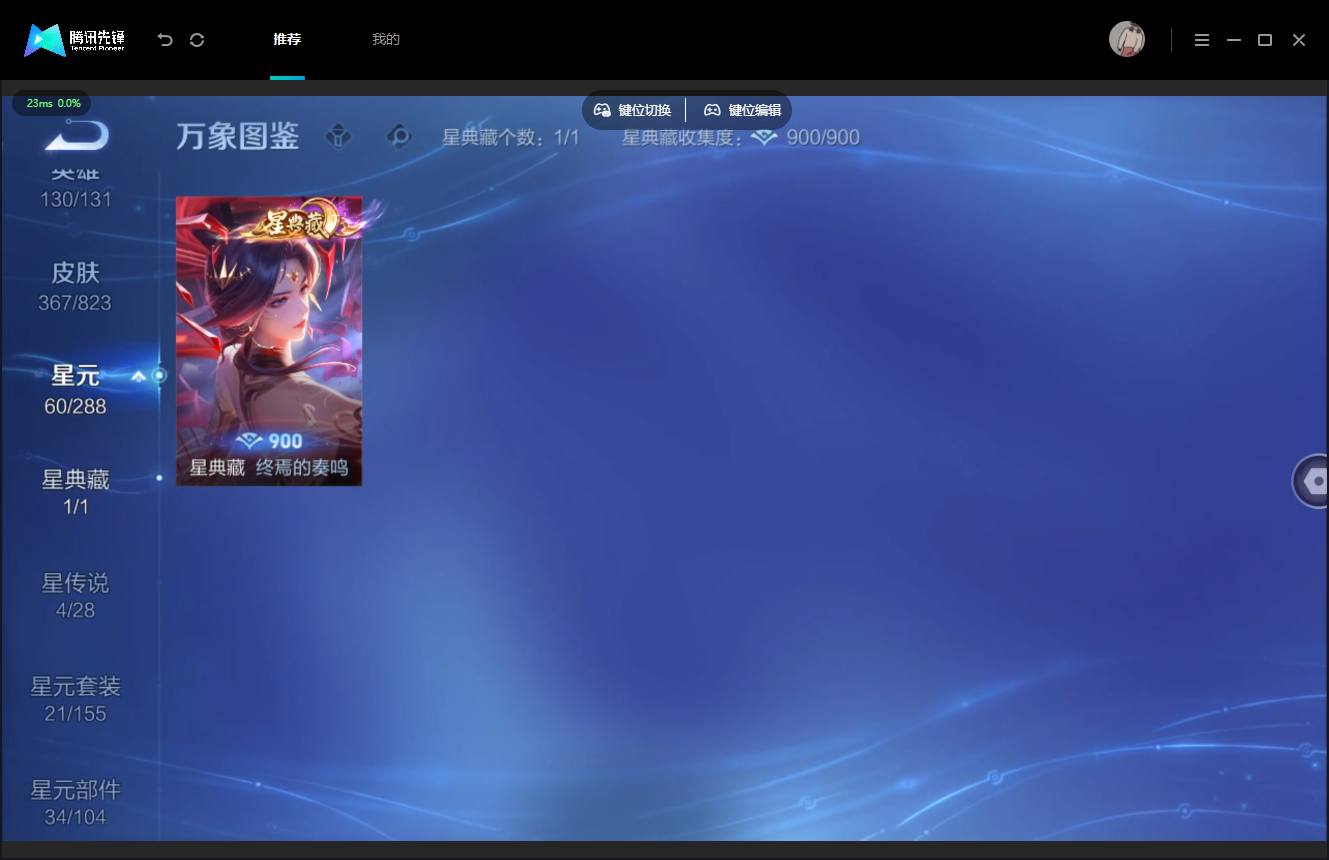Click the ring icon left of 星典藏个数

[399, 136]
